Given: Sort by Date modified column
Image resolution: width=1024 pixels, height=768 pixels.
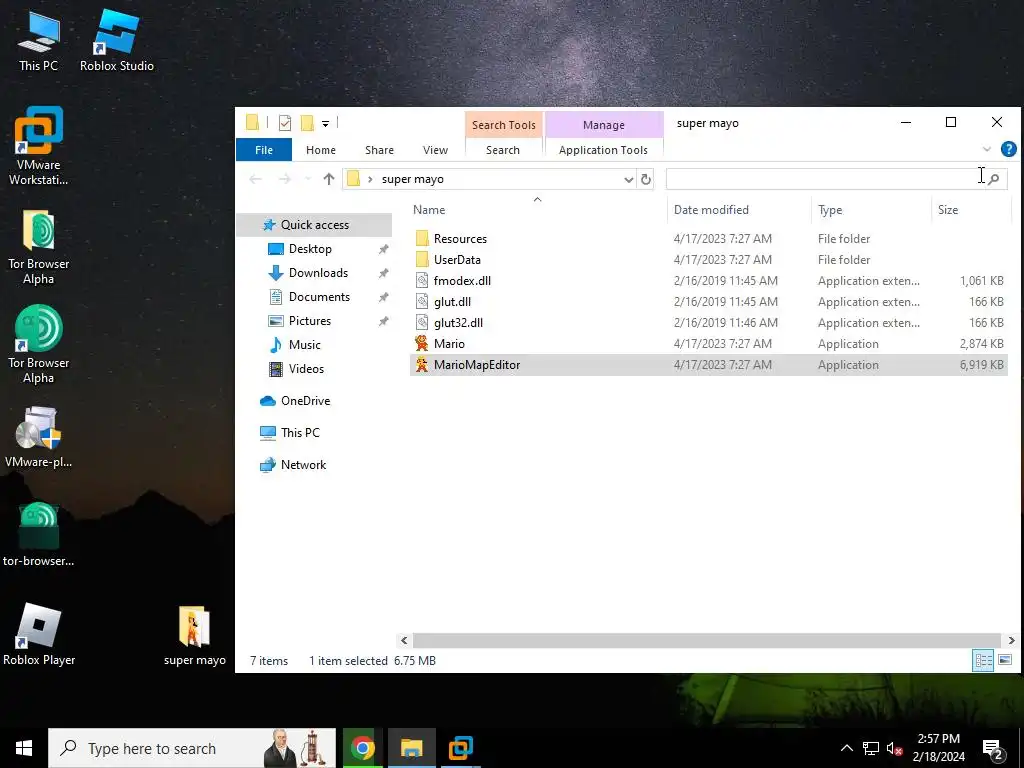Looking at the screenshot, I should (739, 210).
